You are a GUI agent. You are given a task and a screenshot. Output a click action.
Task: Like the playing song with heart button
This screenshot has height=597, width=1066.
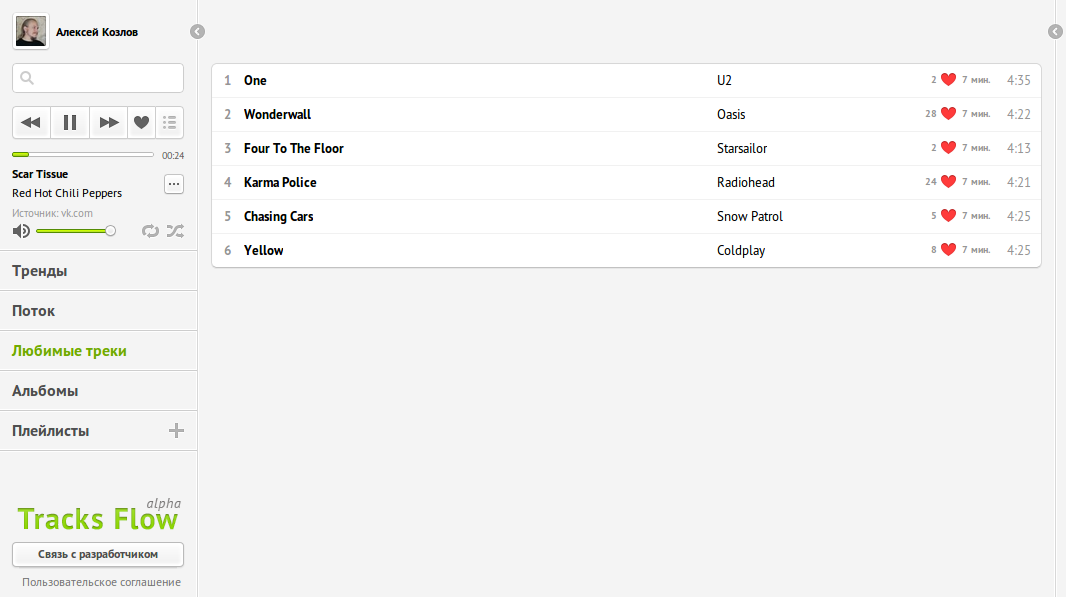click(141, 122)
